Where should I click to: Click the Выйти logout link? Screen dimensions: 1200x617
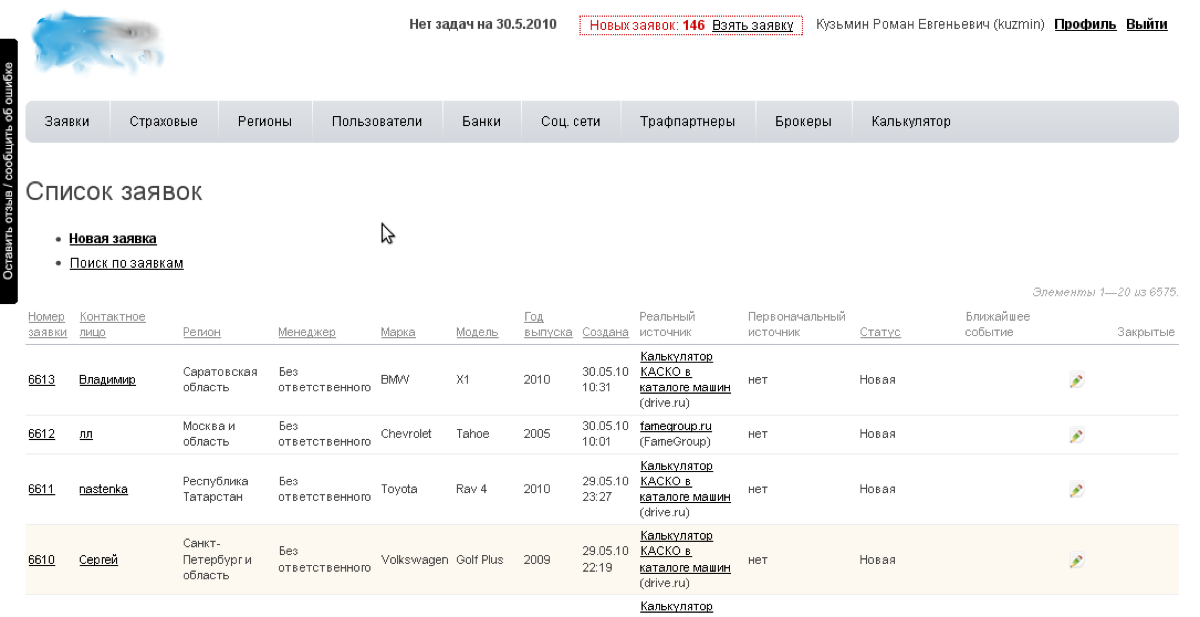pos(1147,25)
